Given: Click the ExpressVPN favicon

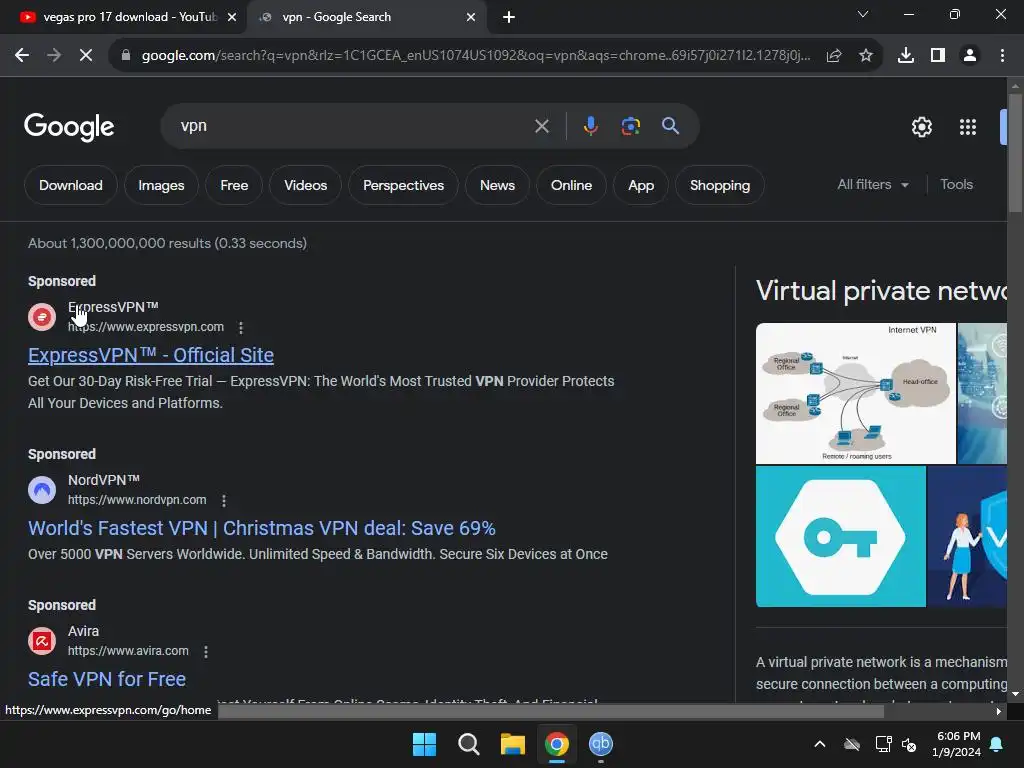Looking at the screenshot, I should point(42,317).
